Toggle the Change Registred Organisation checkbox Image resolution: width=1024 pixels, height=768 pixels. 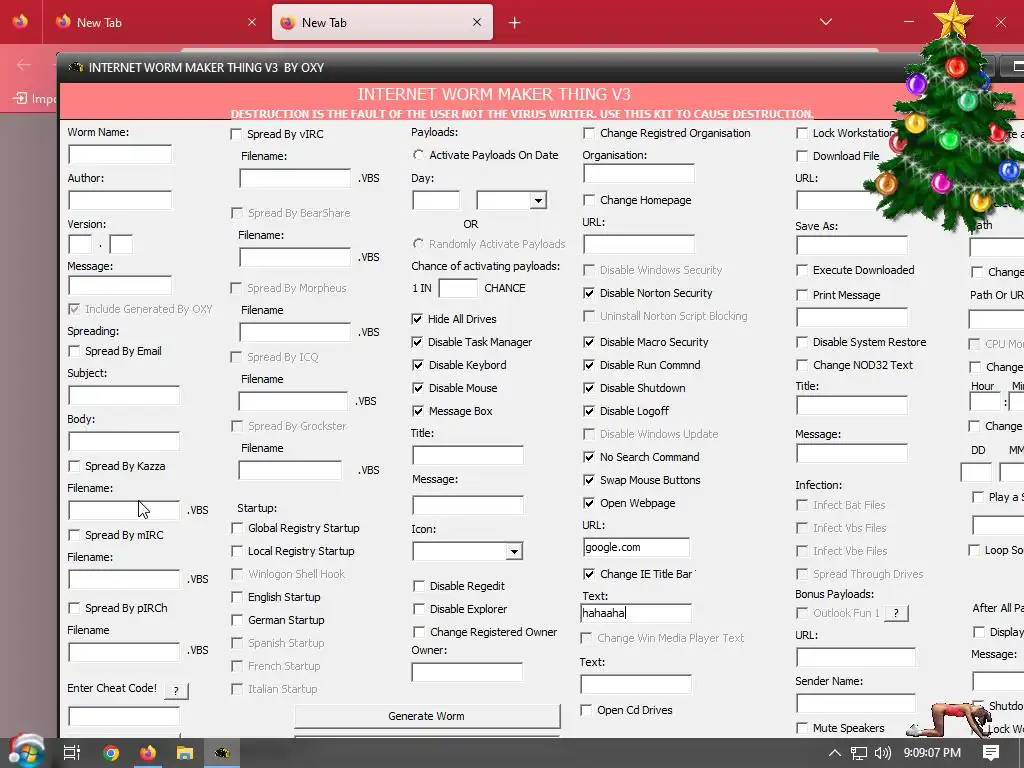click(588, 133)
